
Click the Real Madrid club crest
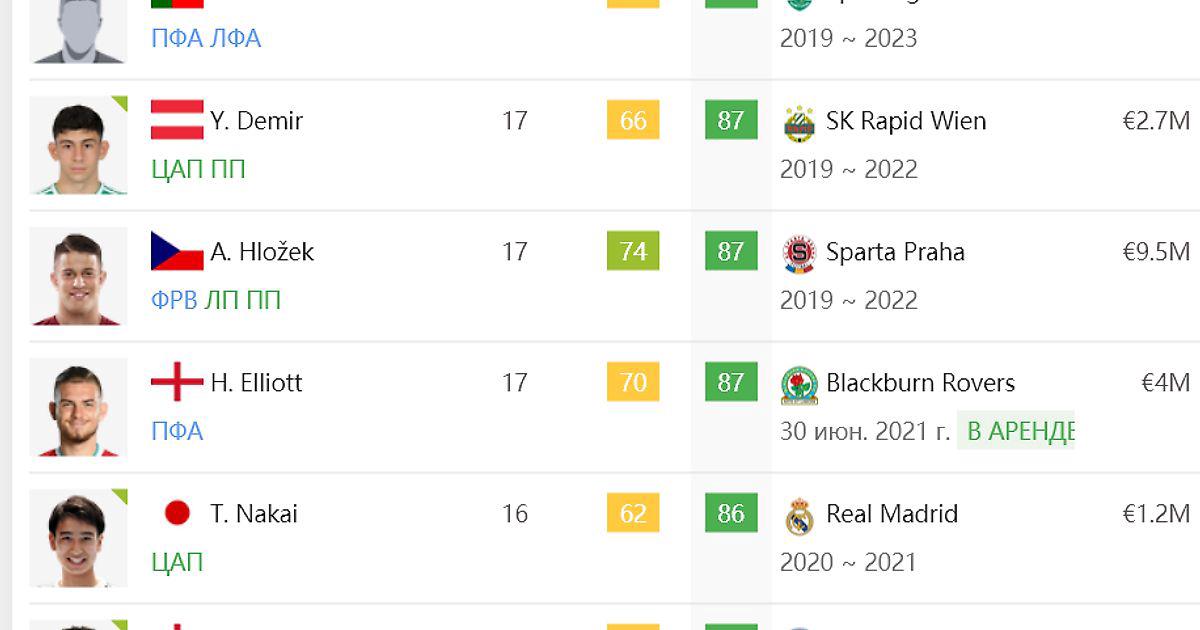pos(799,515)
